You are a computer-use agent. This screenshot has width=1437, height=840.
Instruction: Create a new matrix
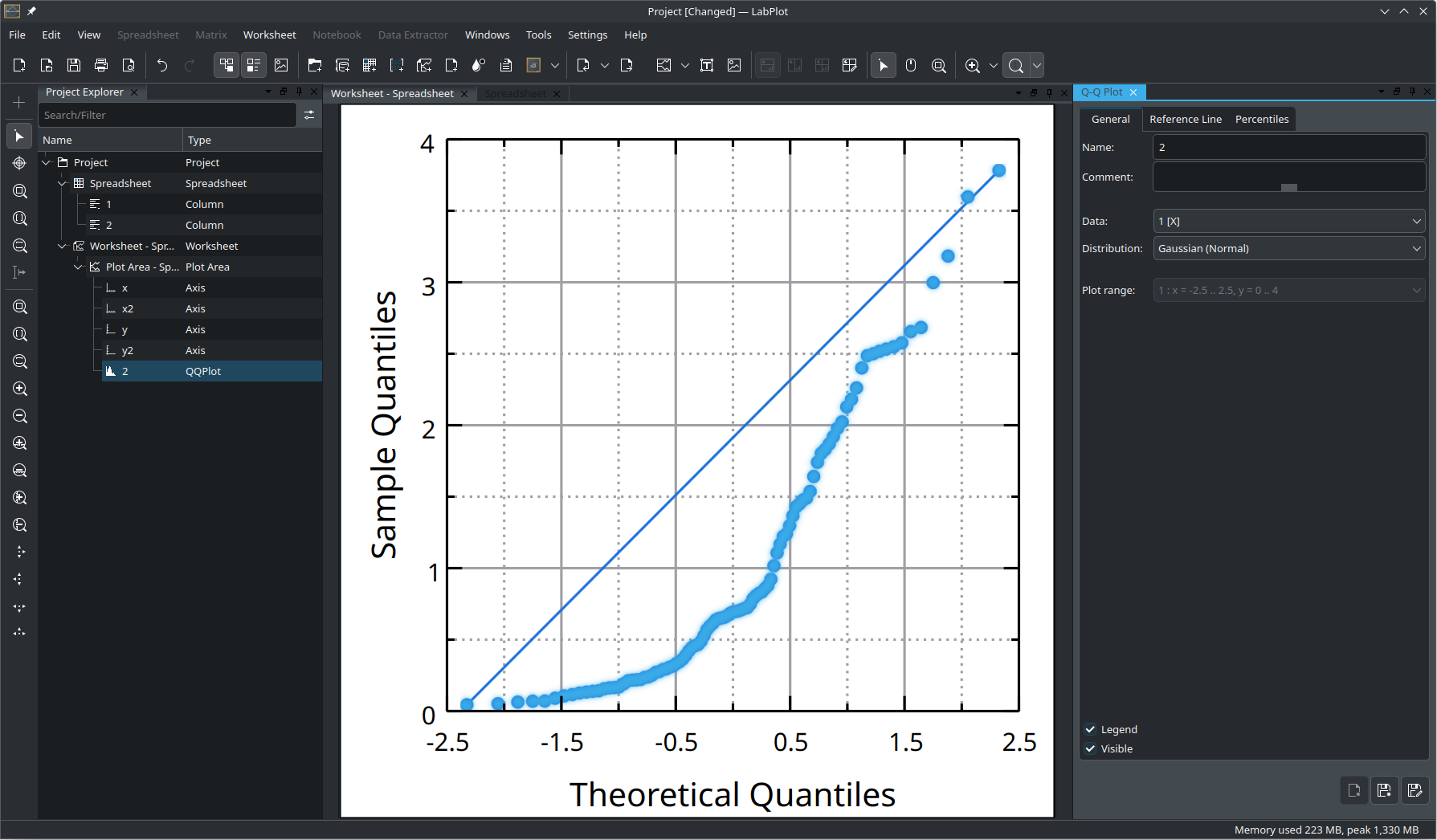(x=397, y=65)
